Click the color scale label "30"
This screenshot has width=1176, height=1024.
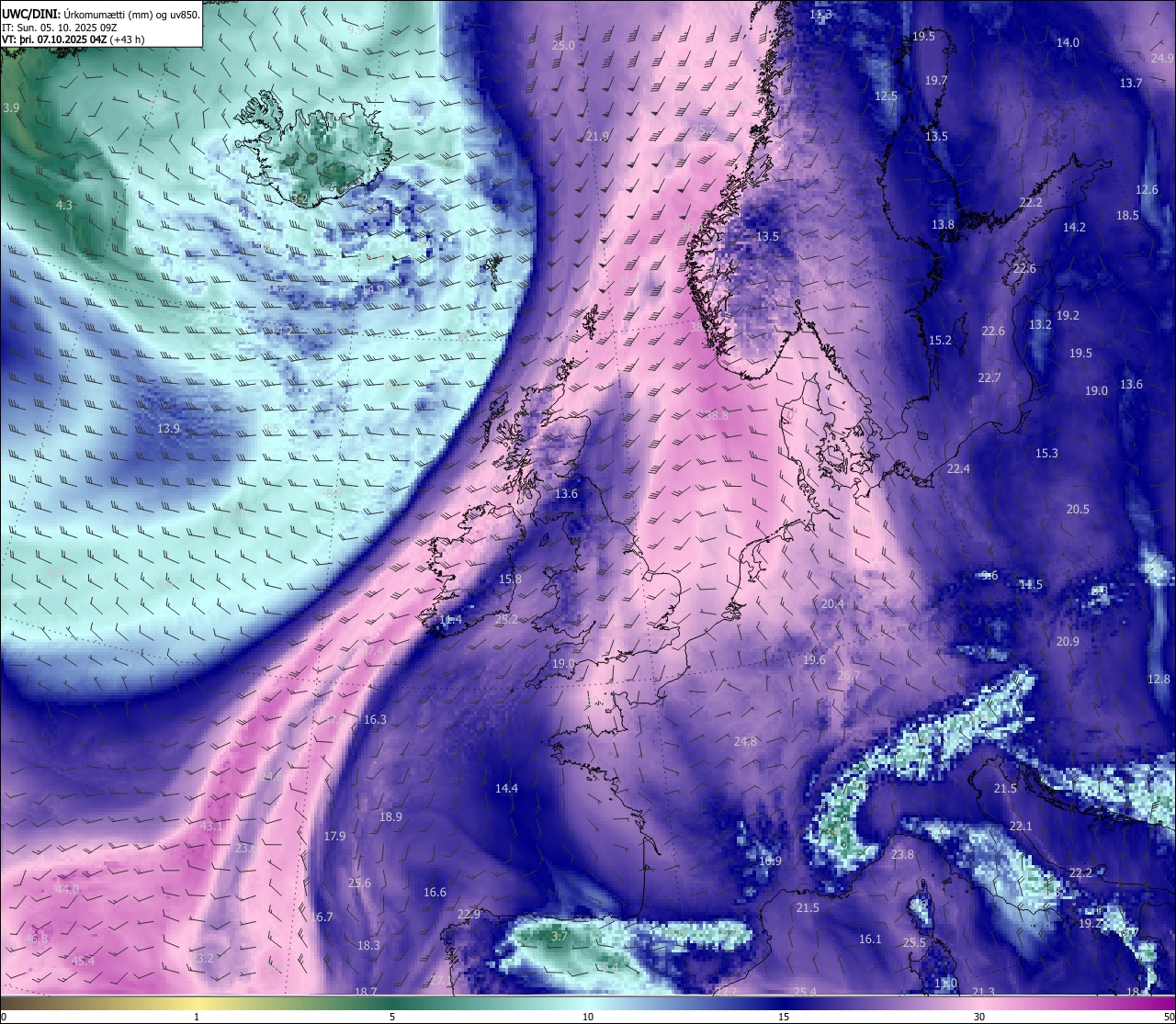pyautogui.click(x=979, y=1017)
